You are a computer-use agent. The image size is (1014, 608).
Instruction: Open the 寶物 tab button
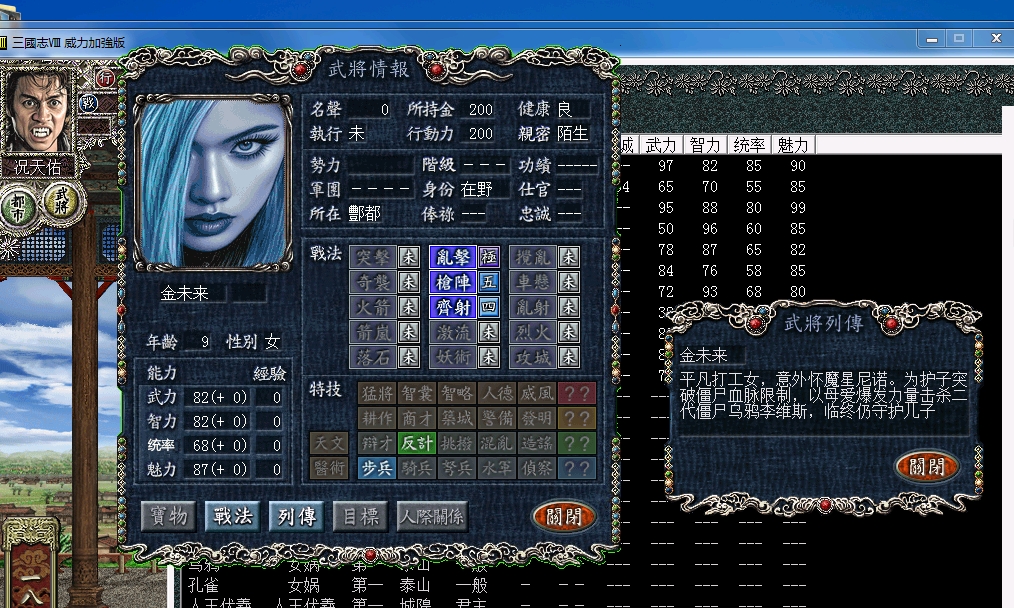(x=169, y=516)
